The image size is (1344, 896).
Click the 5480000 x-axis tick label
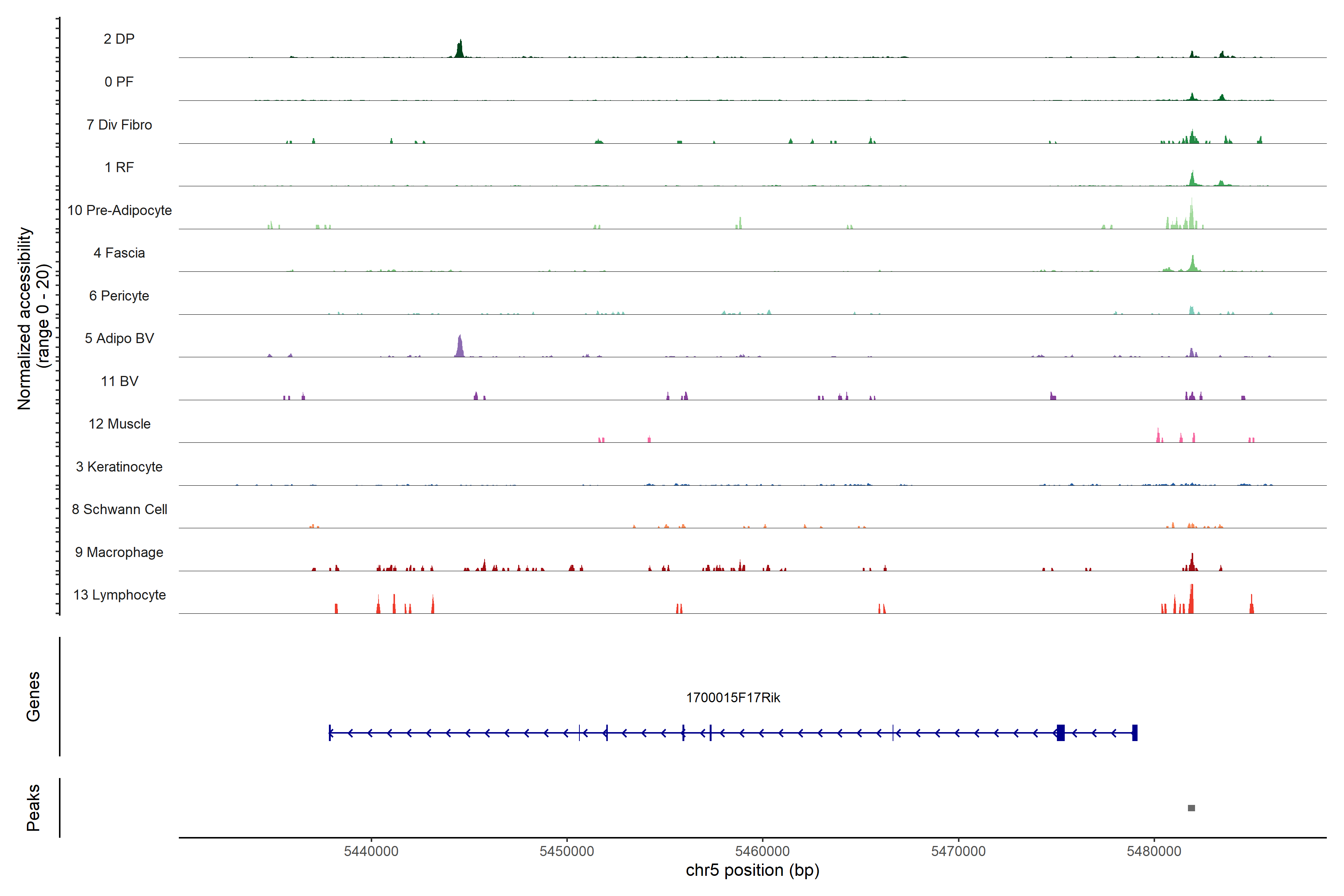pos(1154,851)
